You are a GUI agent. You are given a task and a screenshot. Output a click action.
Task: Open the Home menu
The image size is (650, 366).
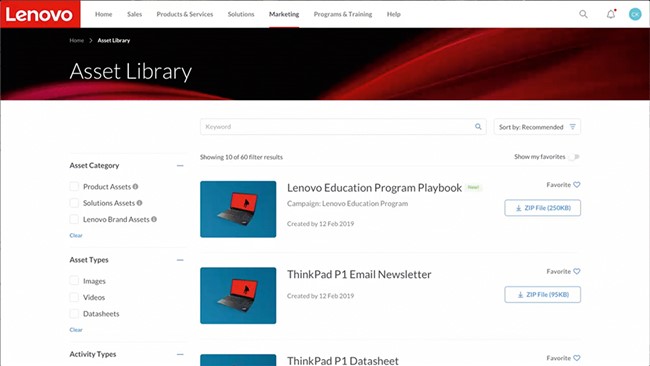tap(104, 14)
